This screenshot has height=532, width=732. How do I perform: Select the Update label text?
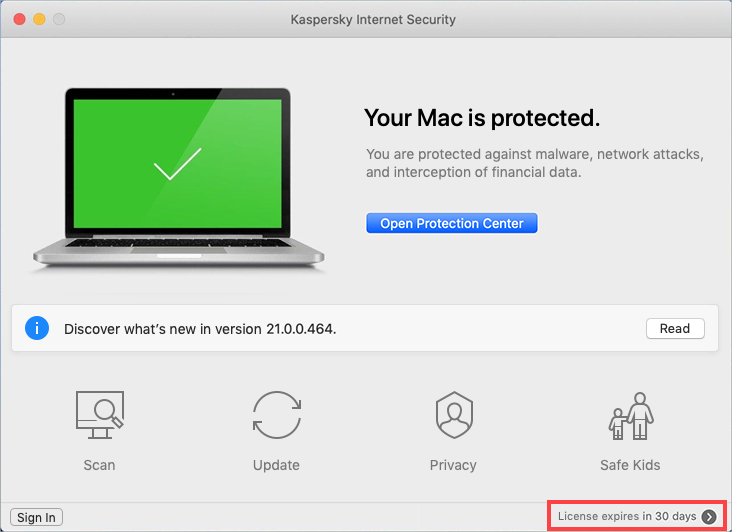click(x=276, y=465)
